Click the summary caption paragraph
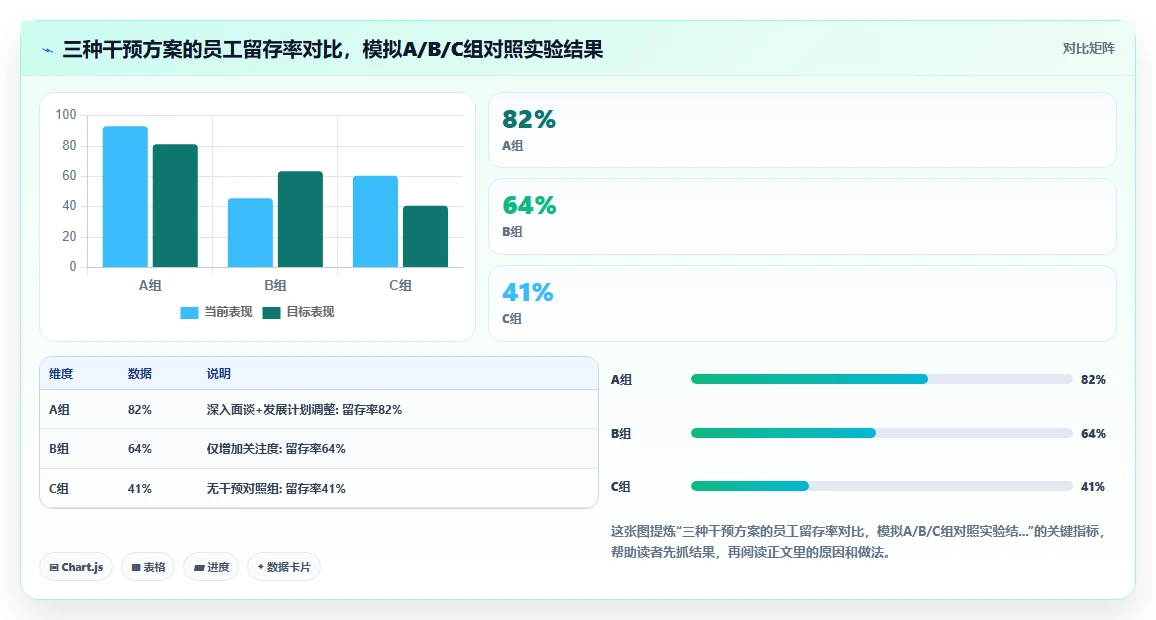1156x620 pixels. coord(859,542)
